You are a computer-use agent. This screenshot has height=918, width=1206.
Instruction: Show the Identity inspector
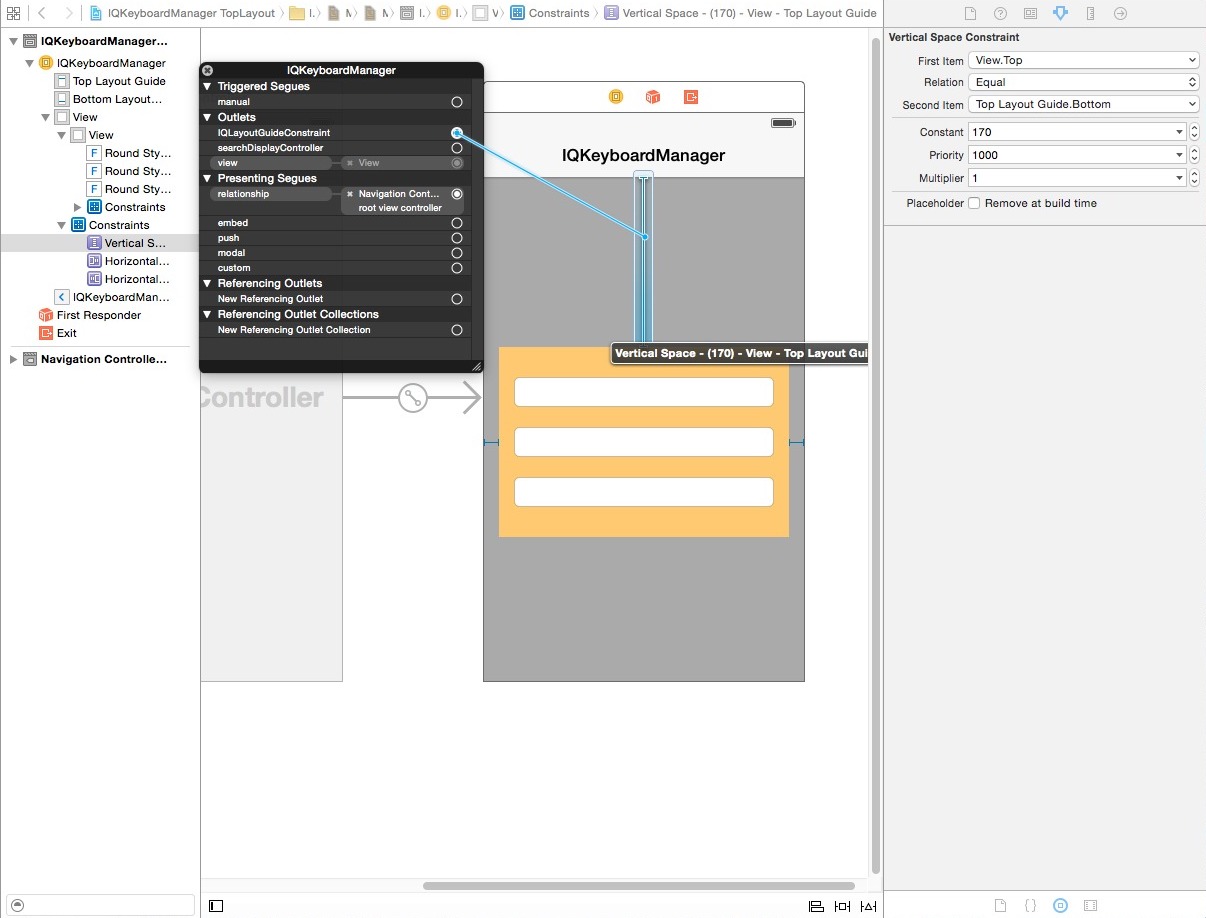(1030, 14)
